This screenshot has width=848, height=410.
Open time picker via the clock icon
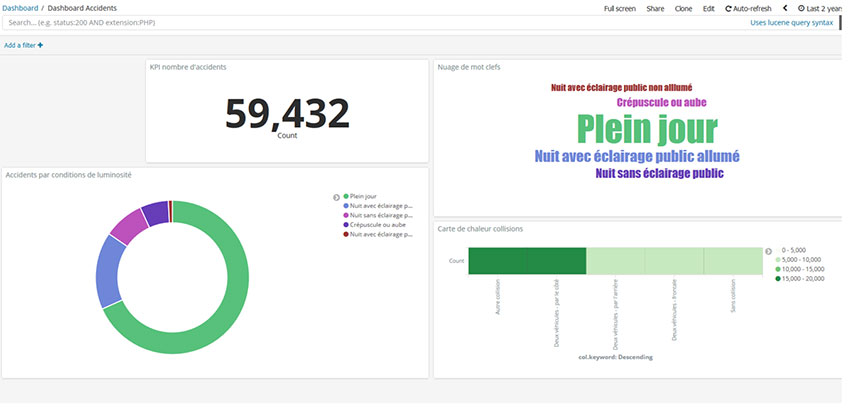802,8
